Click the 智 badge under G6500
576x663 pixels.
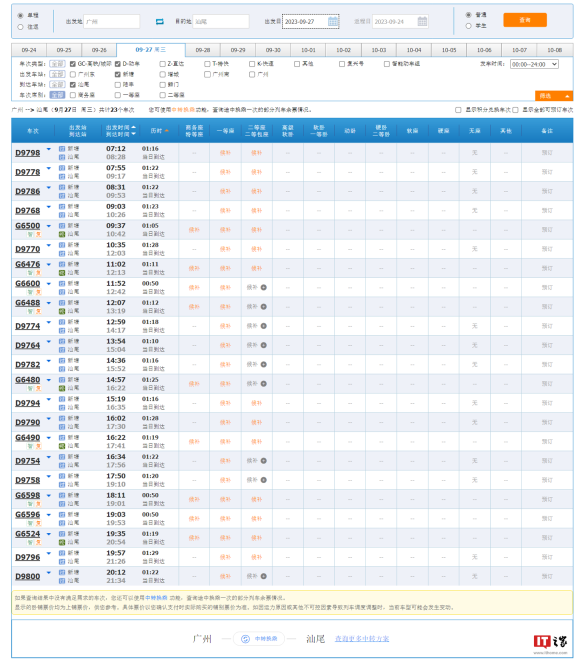click(30, 234)
